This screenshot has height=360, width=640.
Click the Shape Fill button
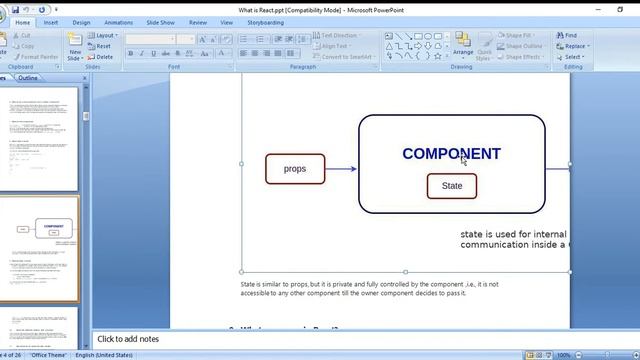[x=516, y=36]
